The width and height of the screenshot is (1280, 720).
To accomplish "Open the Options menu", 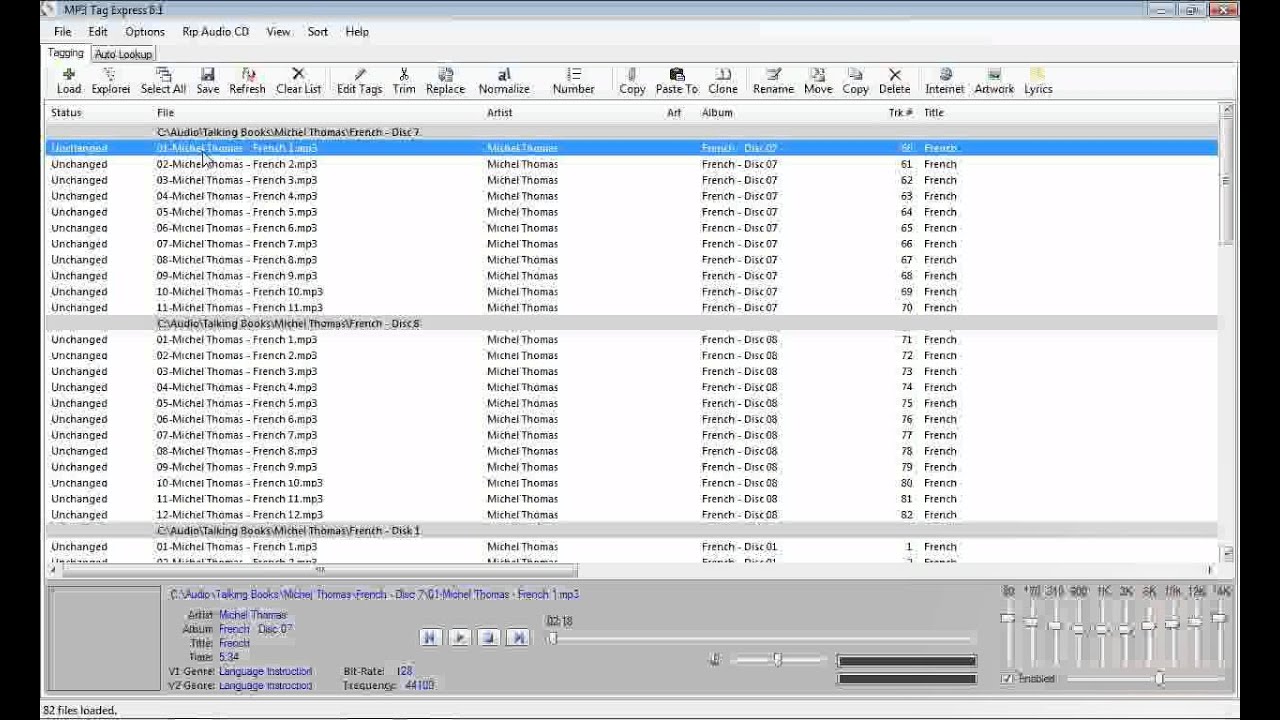I will pos(145,32).
